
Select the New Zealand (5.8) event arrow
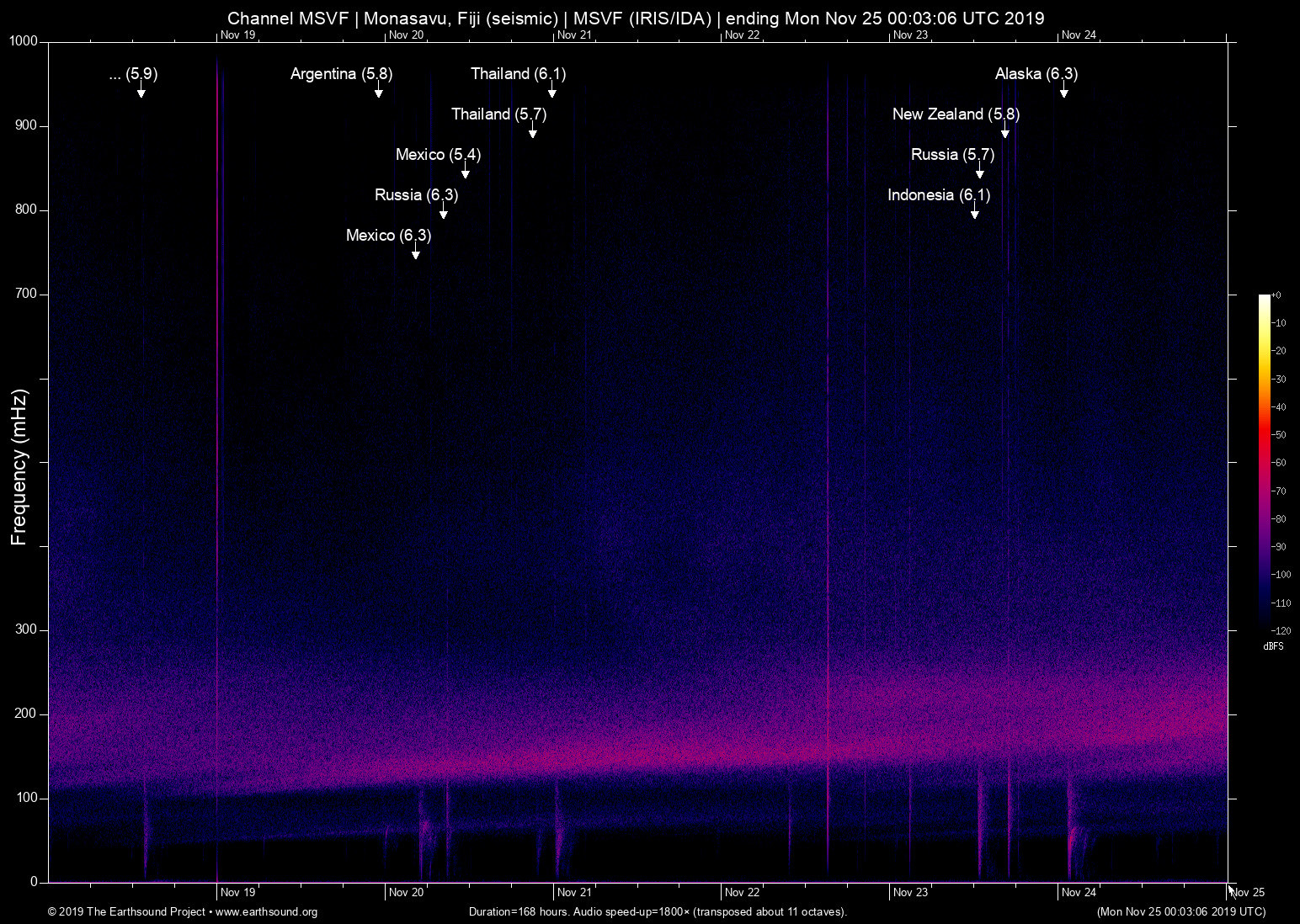(x=1004, y=133)
